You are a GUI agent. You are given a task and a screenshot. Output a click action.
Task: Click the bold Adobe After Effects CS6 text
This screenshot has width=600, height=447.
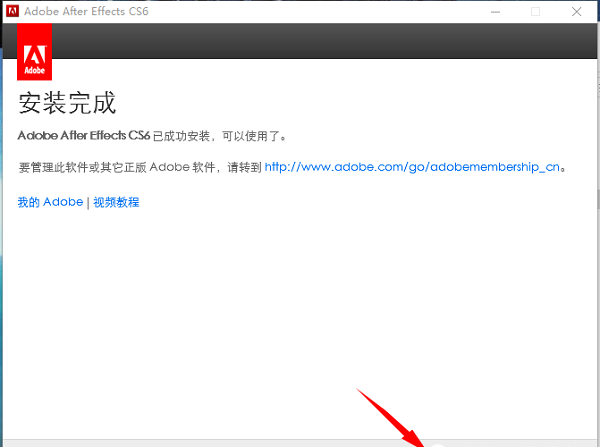(84, 134)
